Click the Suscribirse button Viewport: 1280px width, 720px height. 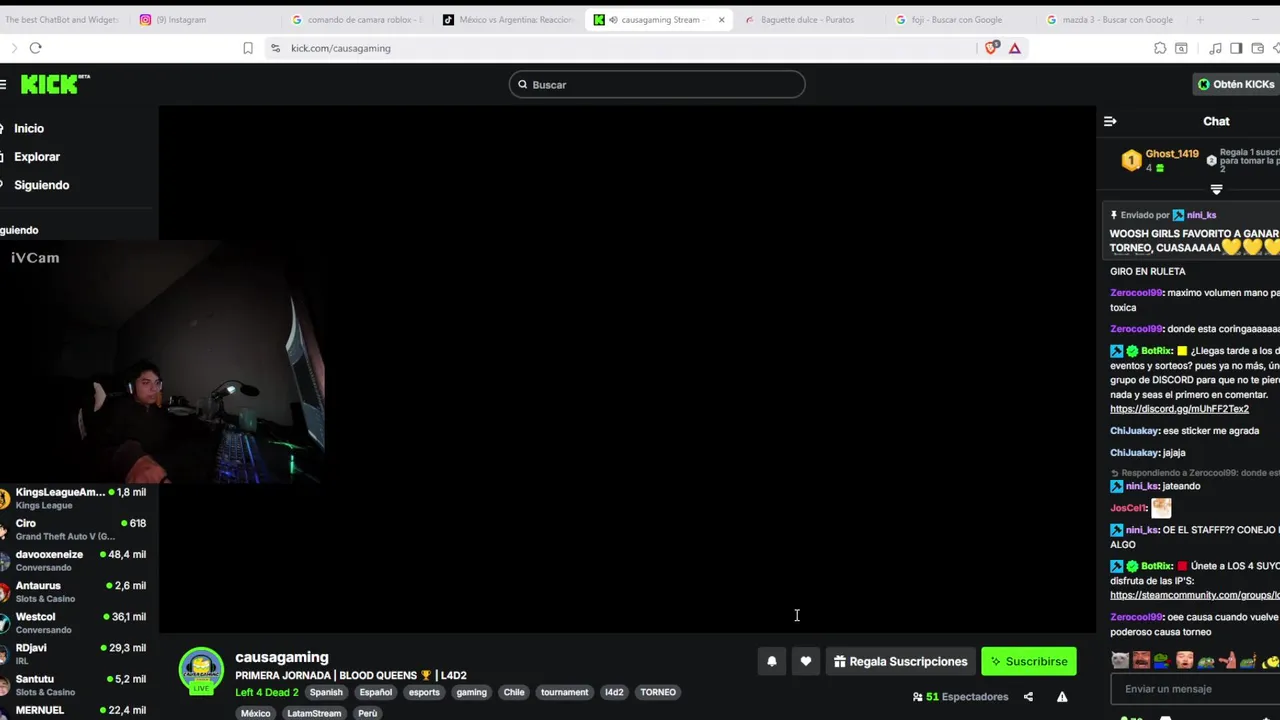(x=1028, y=661)
